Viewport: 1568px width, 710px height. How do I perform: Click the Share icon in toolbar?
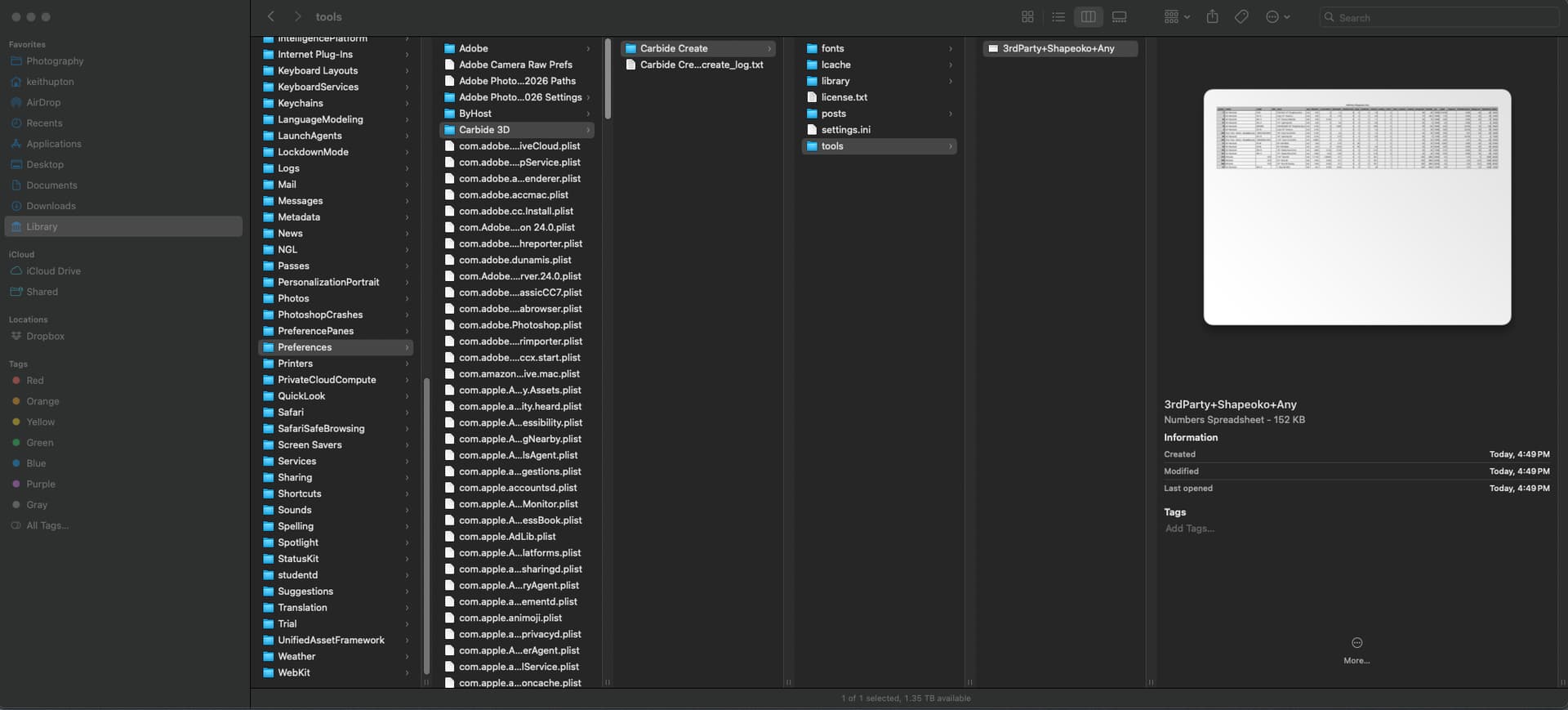pyautogui.click(x=1212, y=17)
